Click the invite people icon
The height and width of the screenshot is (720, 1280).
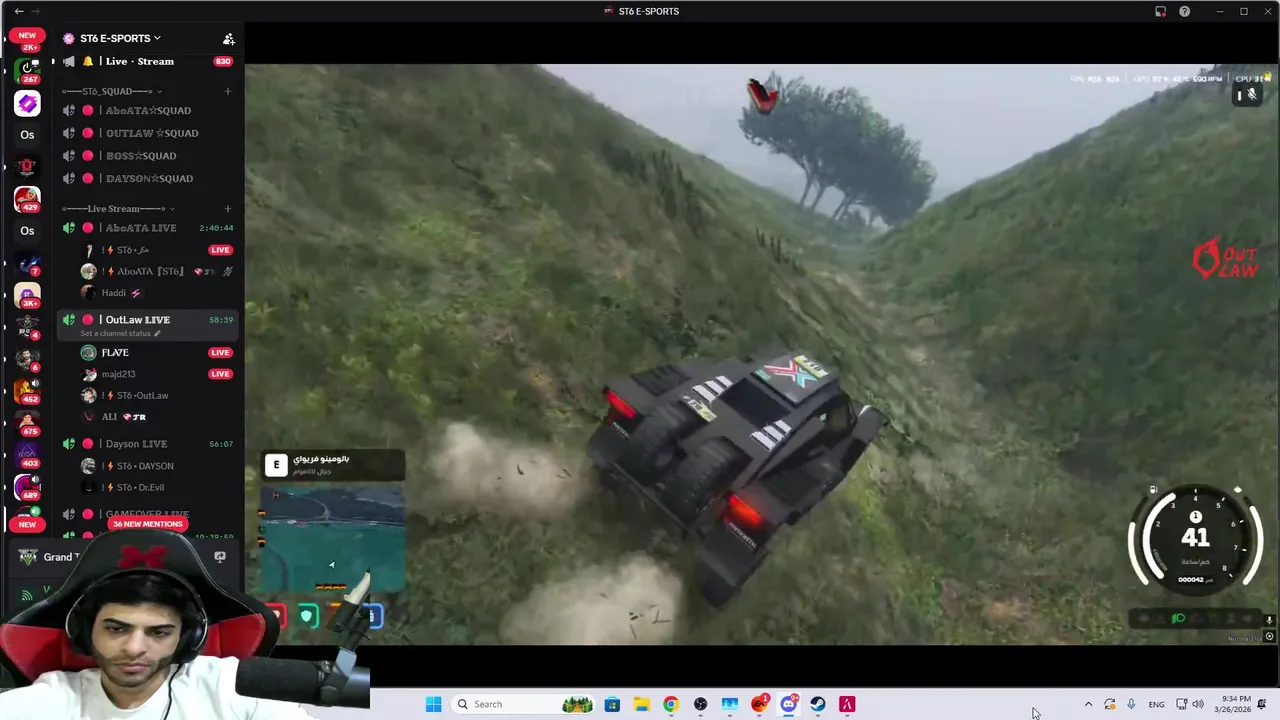tap(228, 39)
